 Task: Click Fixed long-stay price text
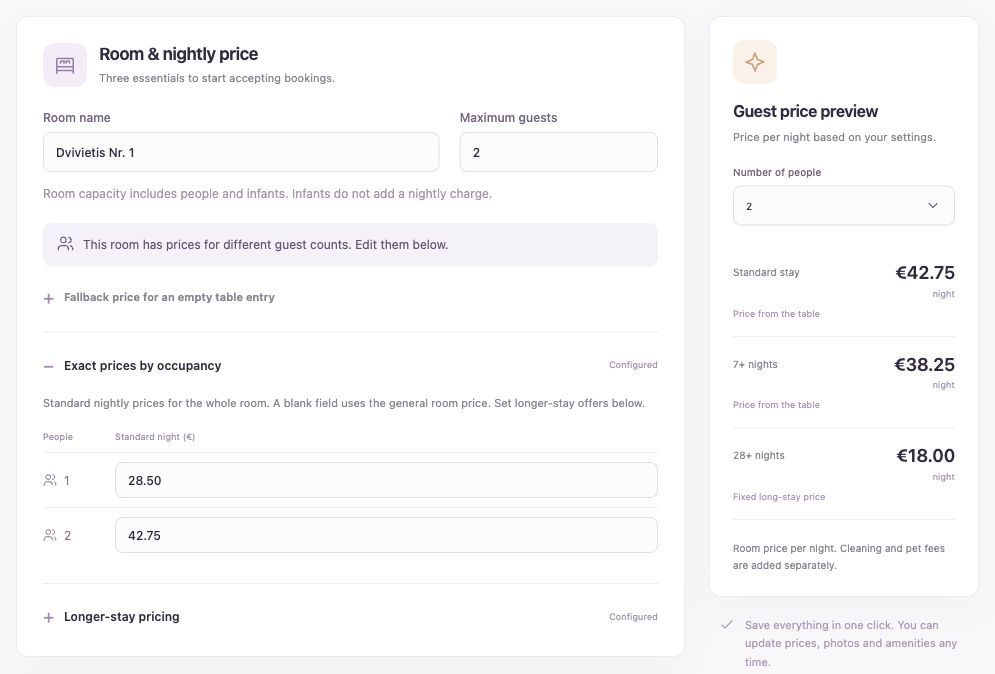tap(779, 497)
